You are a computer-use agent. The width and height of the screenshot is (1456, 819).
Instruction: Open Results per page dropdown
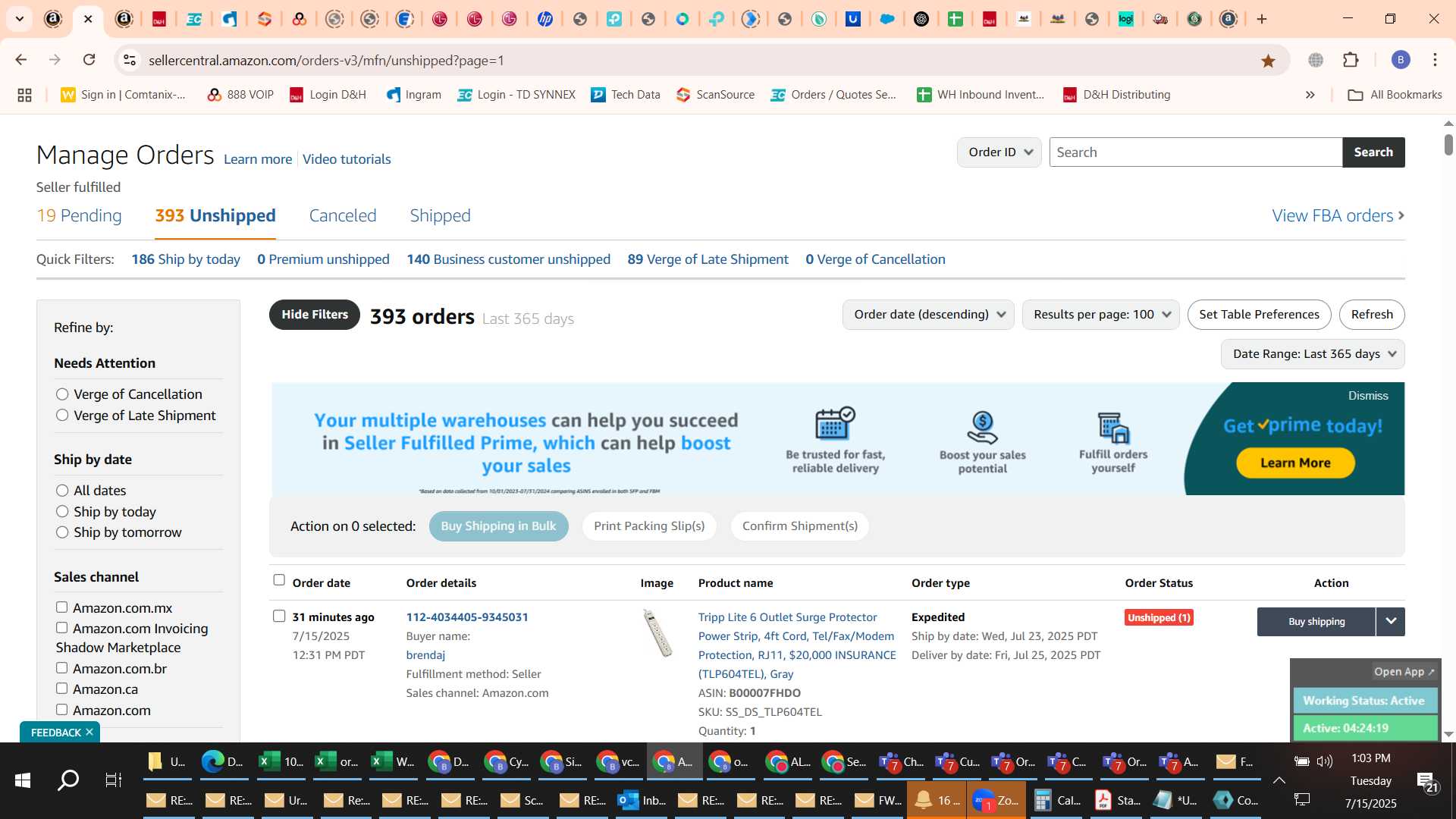click(x=1100, y=315)
